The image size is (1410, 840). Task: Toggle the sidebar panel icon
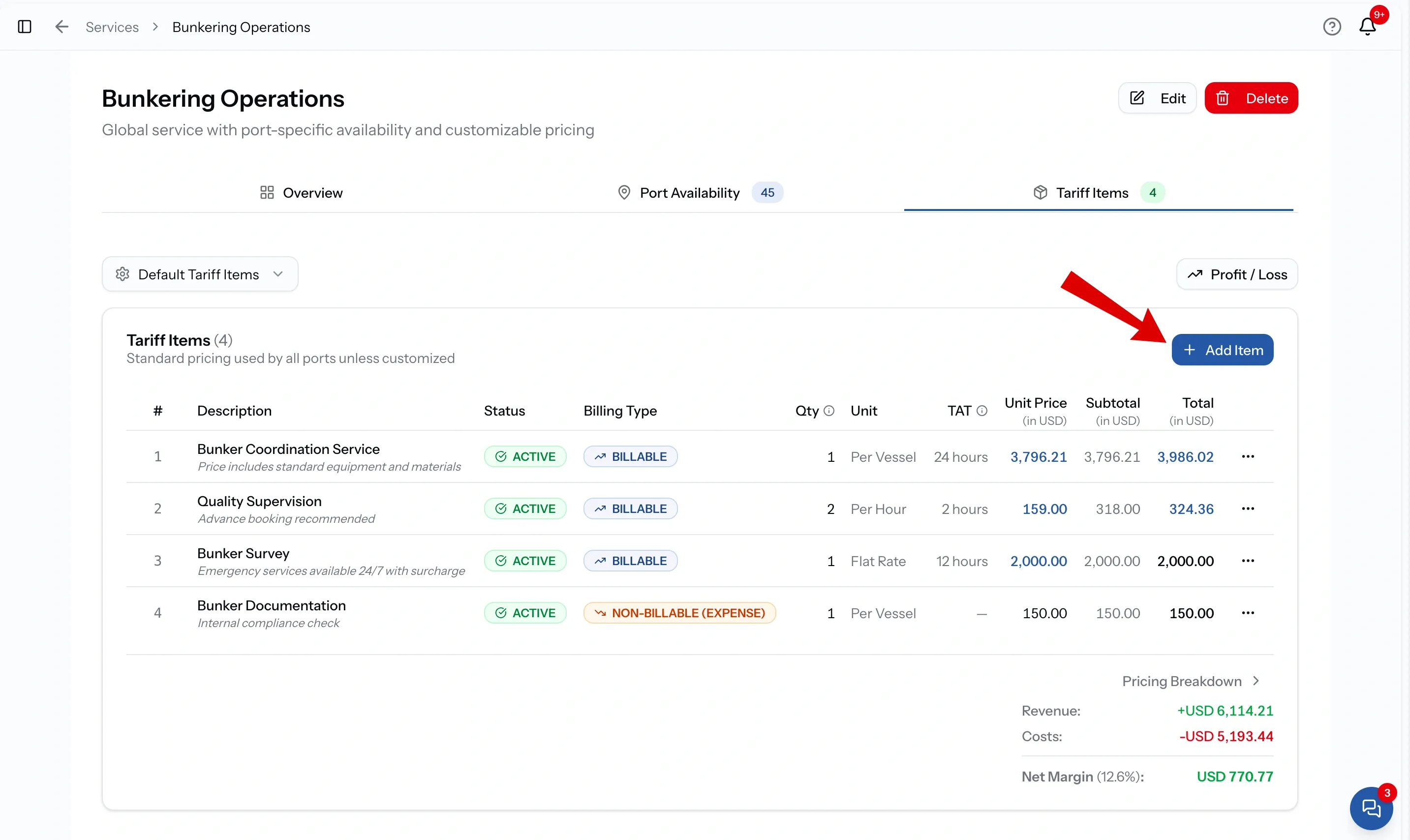click(24, 27)
